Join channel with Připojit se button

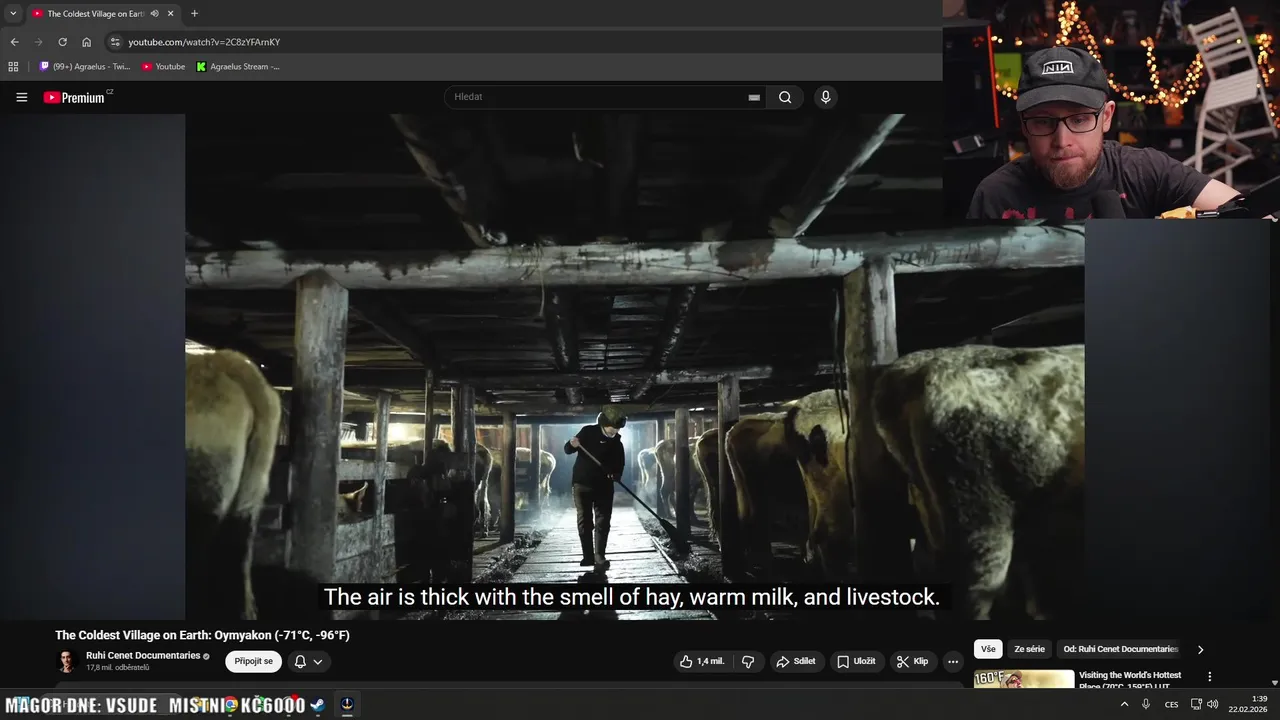[x=253, y=661]
